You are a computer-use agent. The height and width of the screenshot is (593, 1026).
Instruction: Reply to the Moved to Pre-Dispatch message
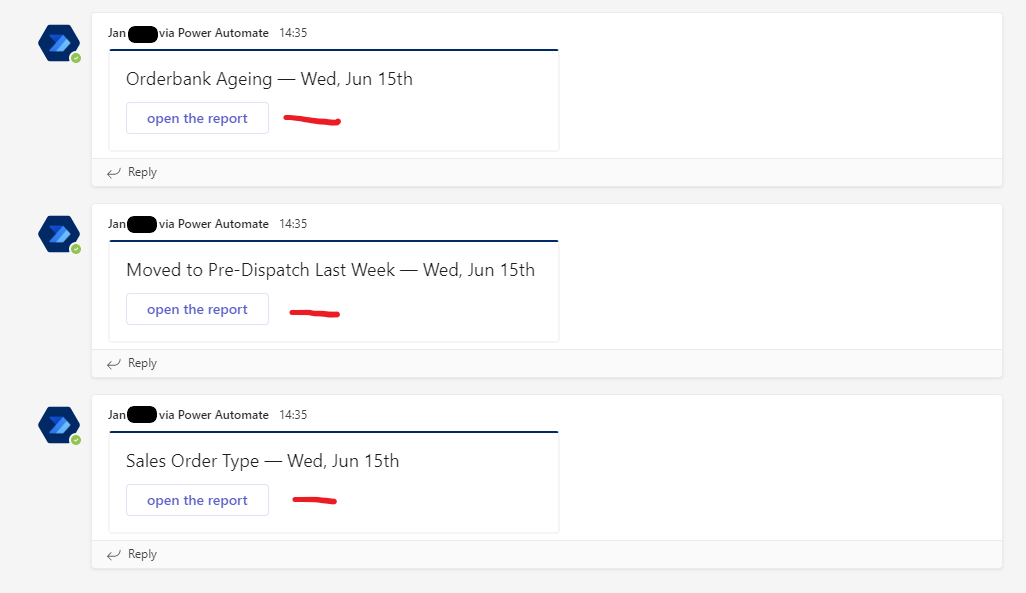click(142, 363)
